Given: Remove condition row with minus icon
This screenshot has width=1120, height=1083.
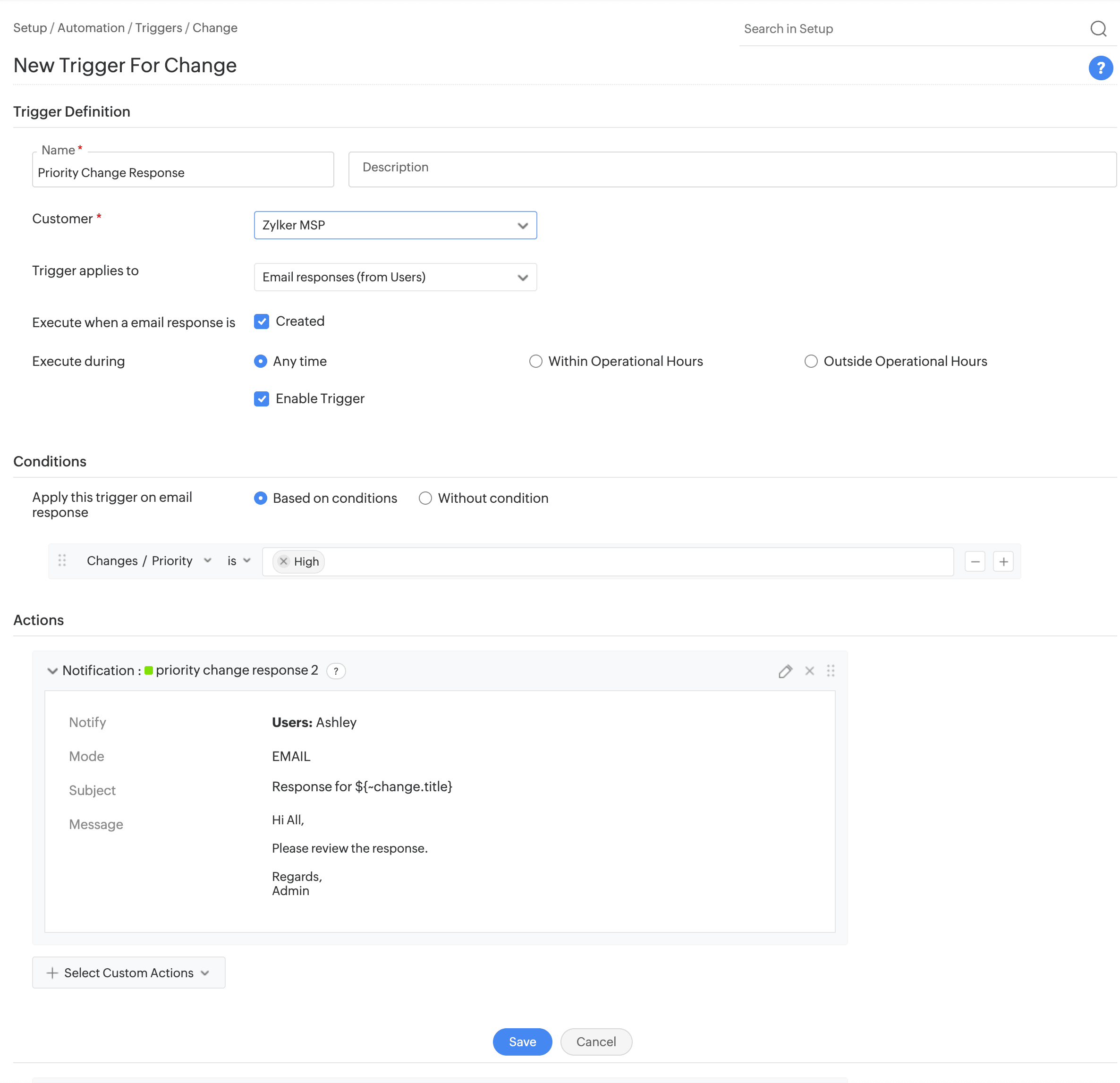Looking at the screenshot, I should (x=975, y=561).
